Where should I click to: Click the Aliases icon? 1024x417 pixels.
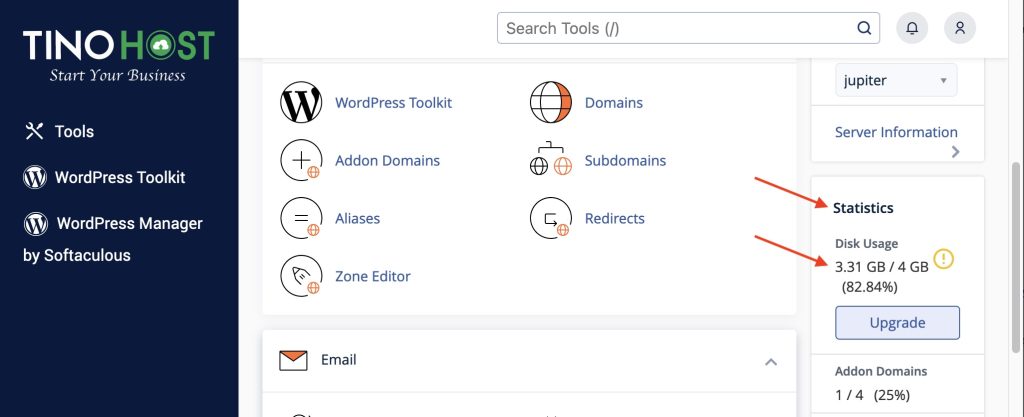click(x=301, y=218)
